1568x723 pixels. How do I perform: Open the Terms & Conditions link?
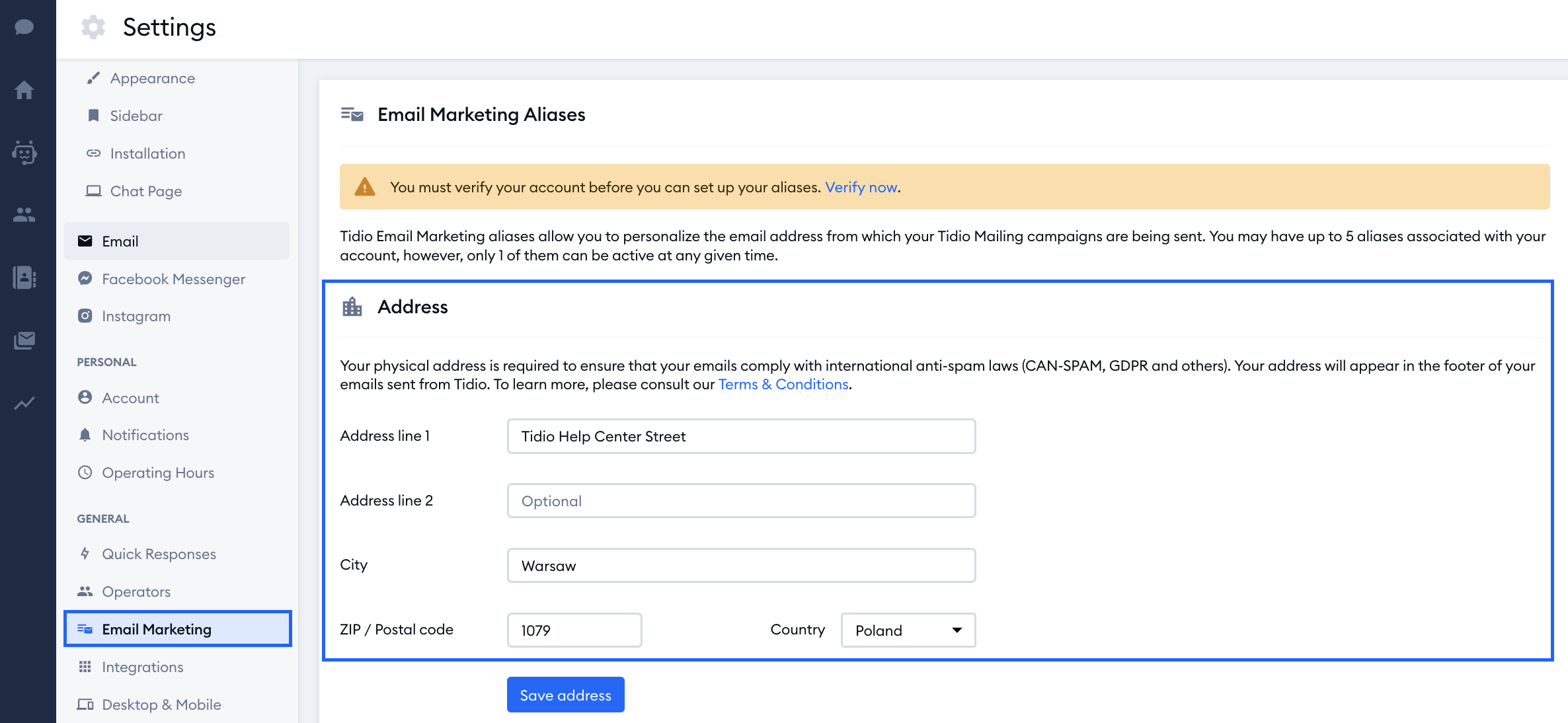783,384
